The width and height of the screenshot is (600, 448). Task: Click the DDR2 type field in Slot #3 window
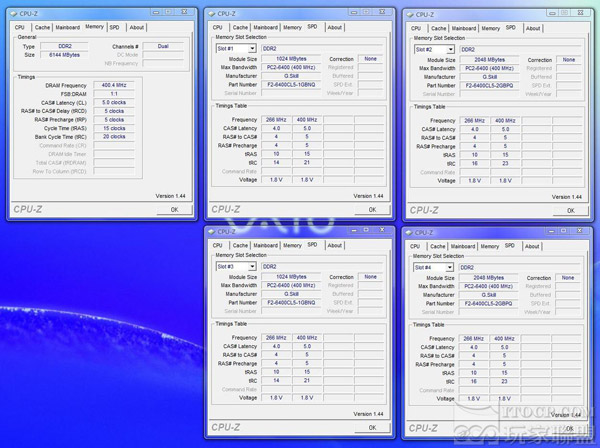322,267
